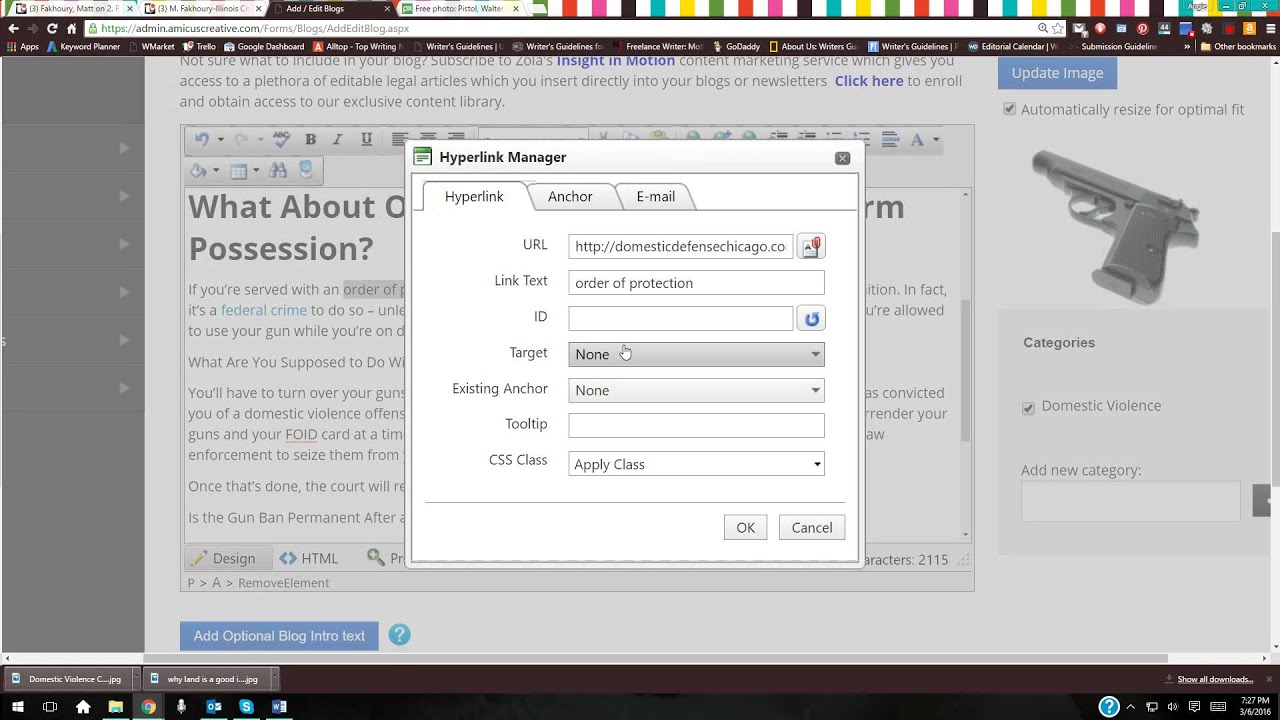Screen dimensions: 1280x720
Task: Uncheck the Domestic Violence category checkbox
Action: tap(1028, 407)
